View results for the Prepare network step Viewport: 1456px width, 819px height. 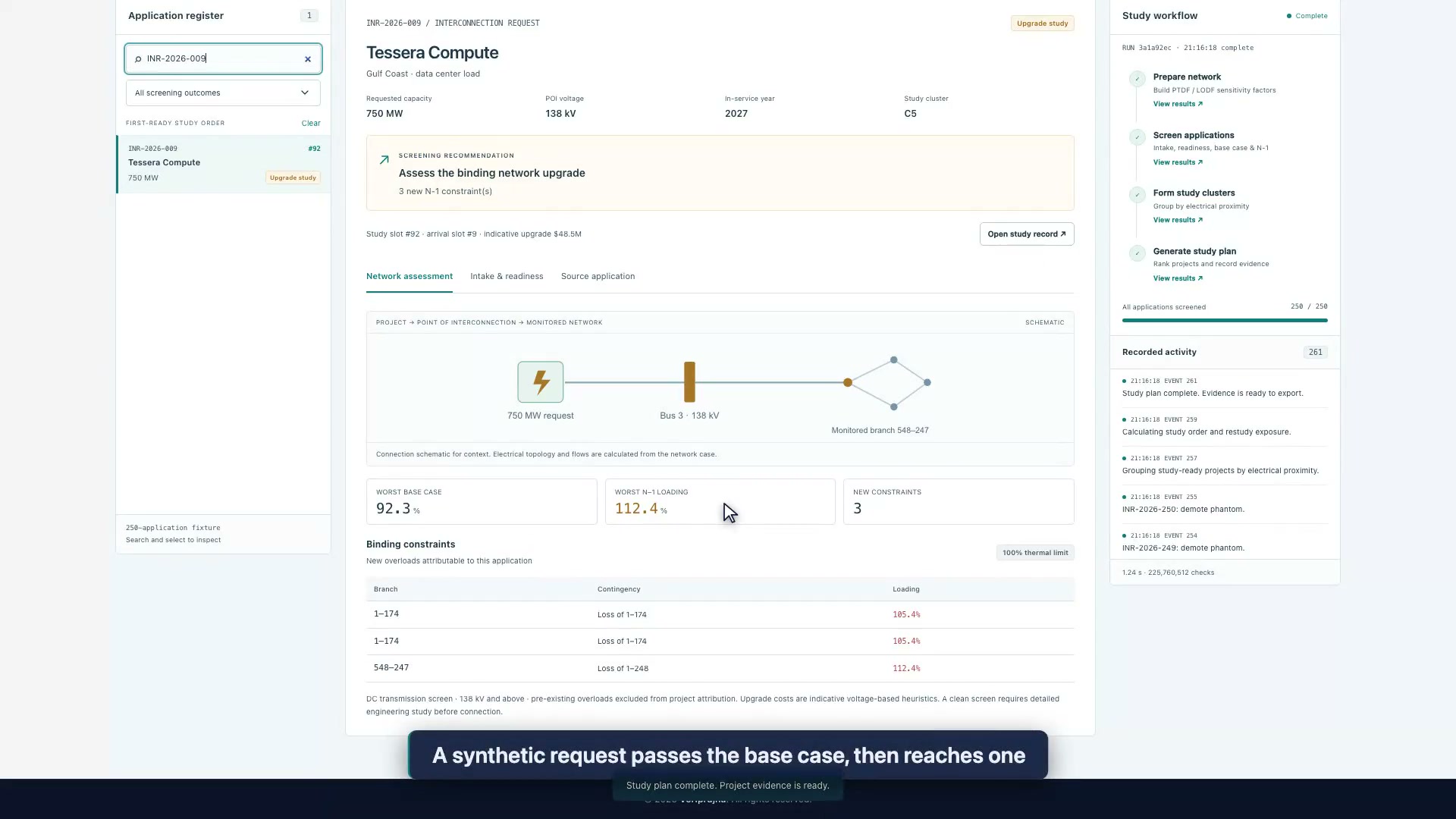1178,104
